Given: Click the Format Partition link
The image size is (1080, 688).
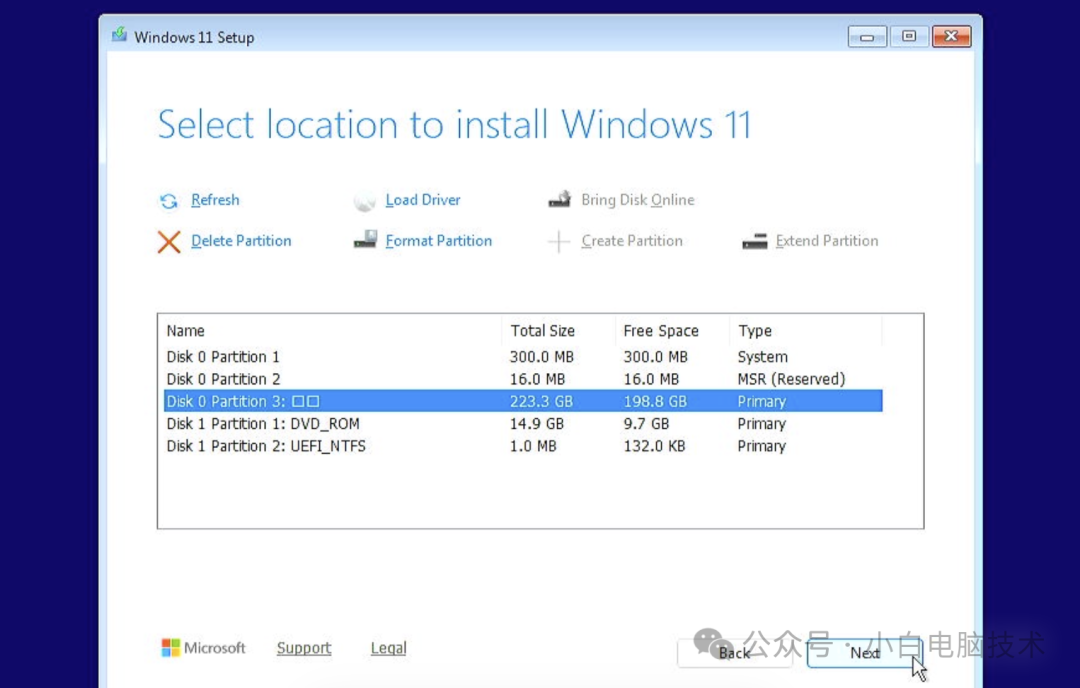Looking at the screenshot, I should tap(439, 240).
